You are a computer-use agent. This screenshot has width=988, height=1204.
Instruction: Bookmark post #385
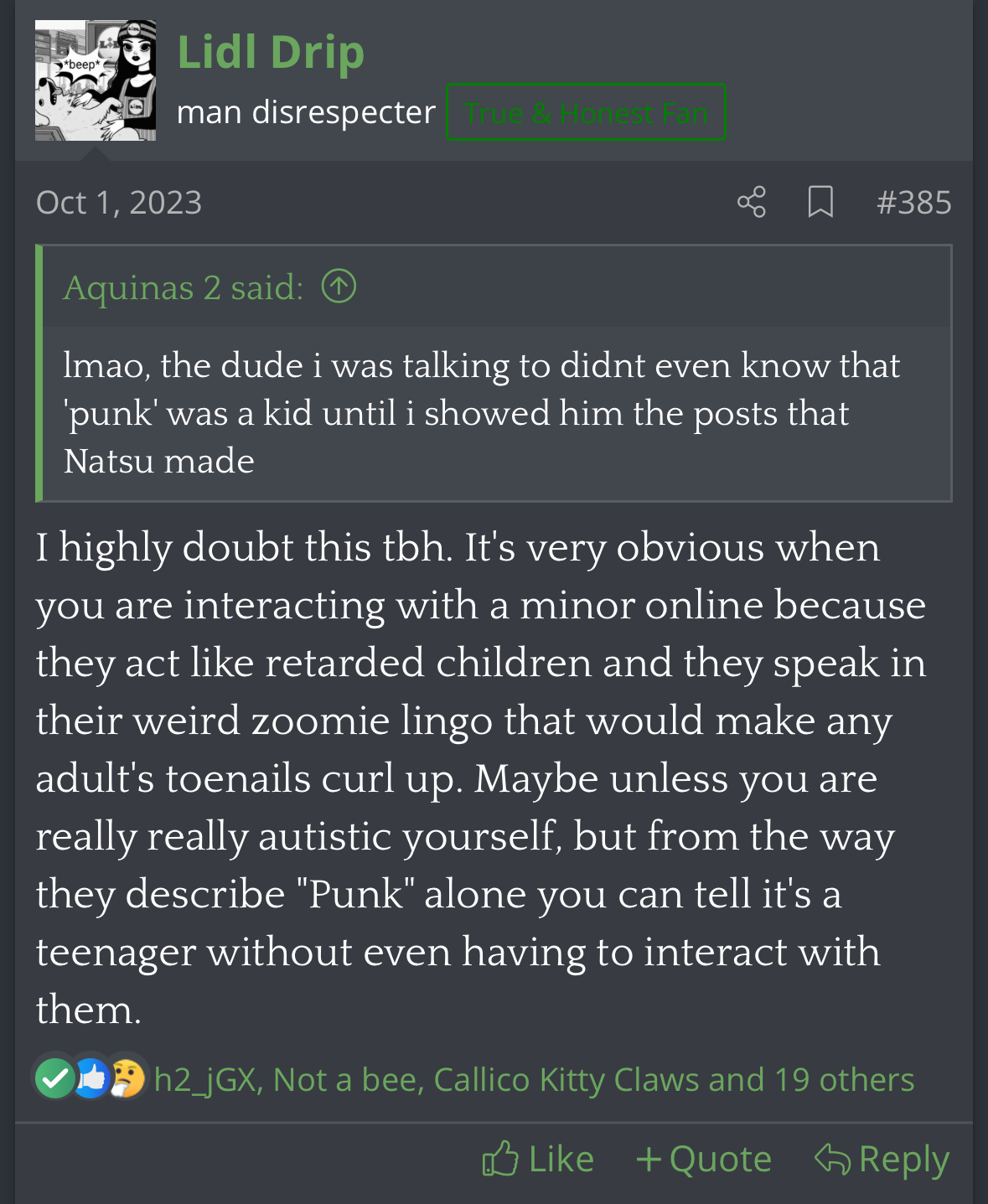[820, 202]
